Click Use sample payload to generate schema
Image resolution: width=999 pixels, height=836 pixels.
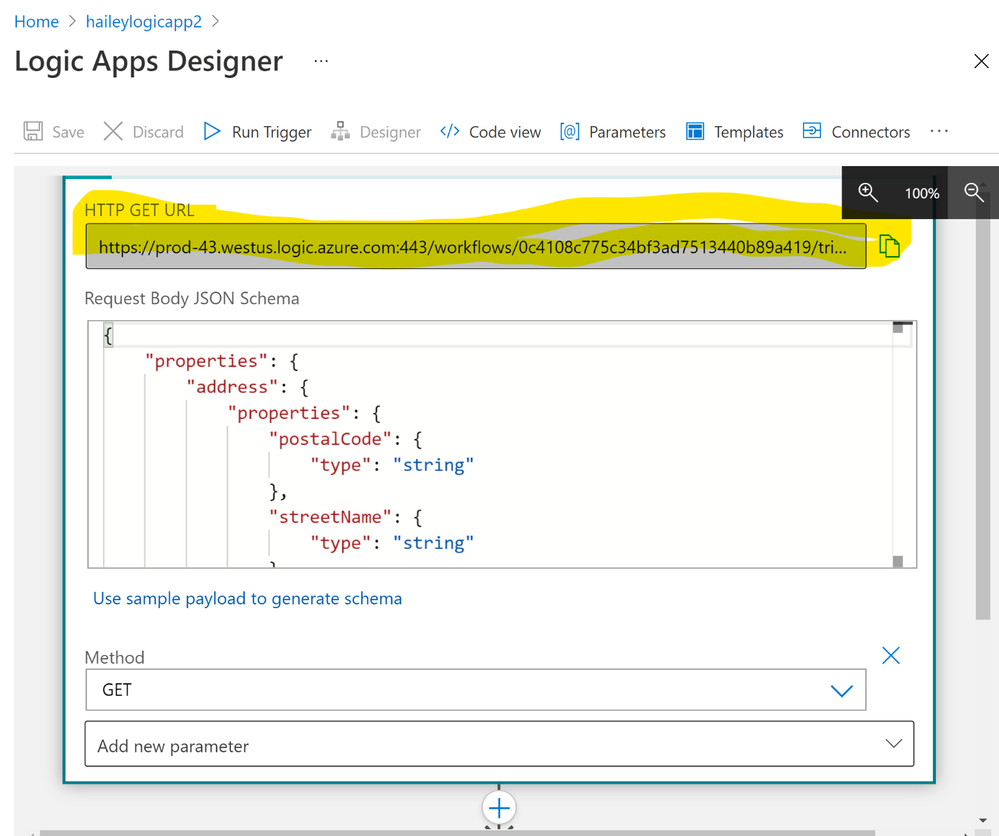pyautogui.click(x=247, y=598)
